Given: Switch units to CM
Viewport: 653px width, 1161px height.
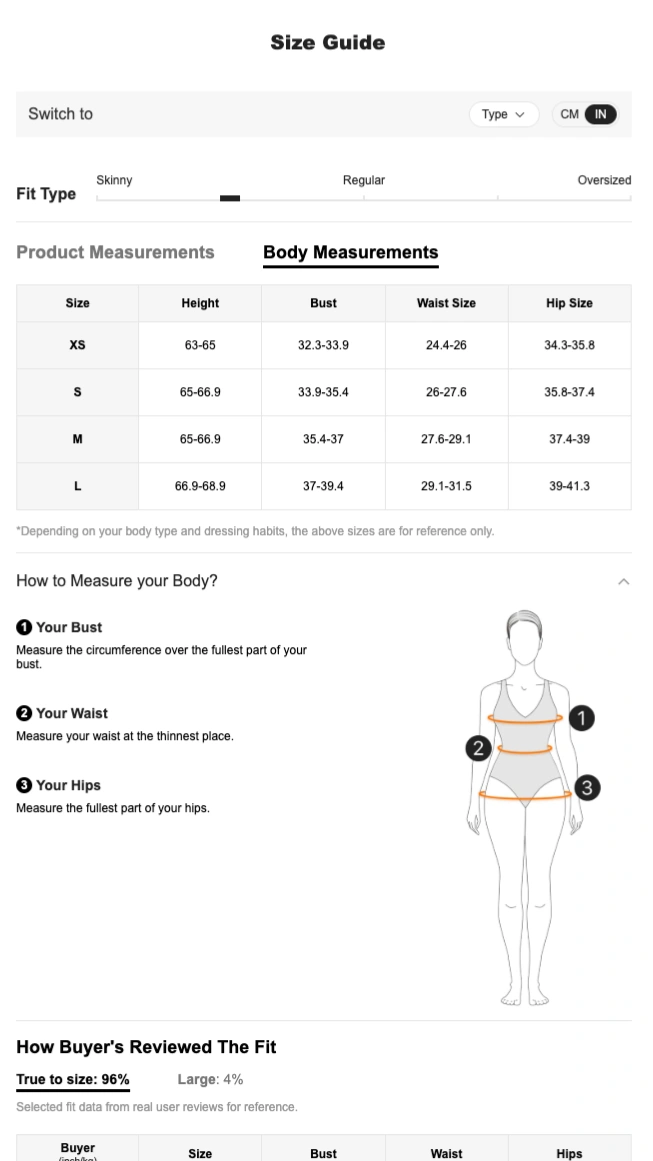Looking at the screenshot, I should 569,114.
